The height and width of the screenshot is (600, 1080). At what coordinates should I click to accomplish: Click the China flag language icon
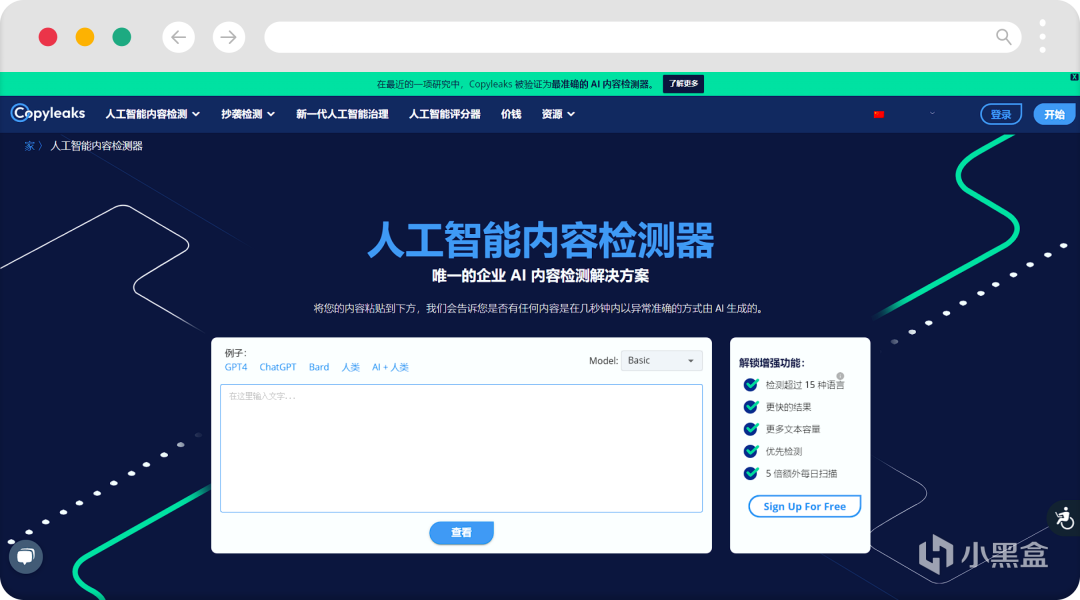pyautogui.click(x=879, y=114)
